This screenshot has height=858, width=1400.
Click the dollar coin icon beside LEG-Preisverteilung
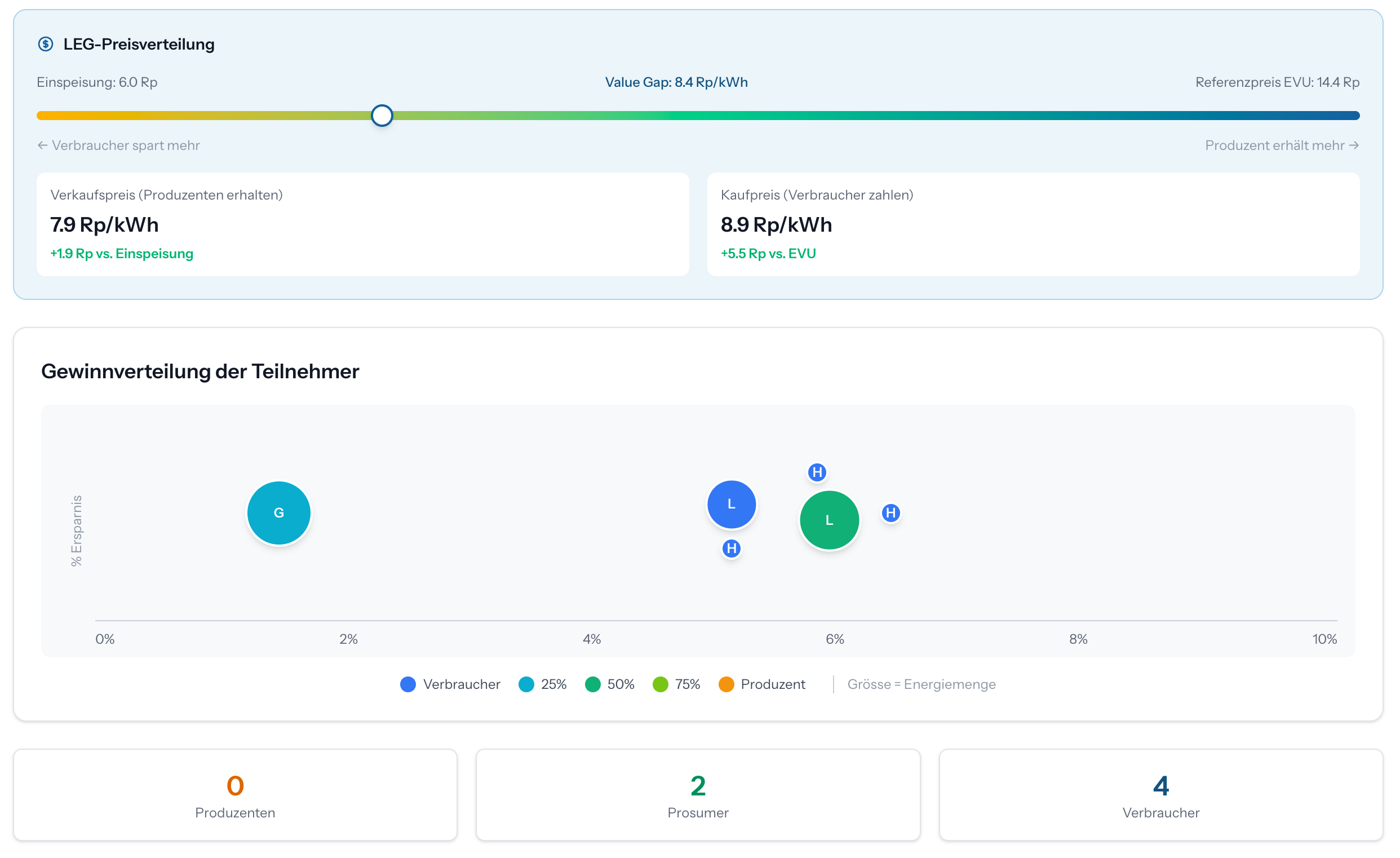click(x=46, y=44)
